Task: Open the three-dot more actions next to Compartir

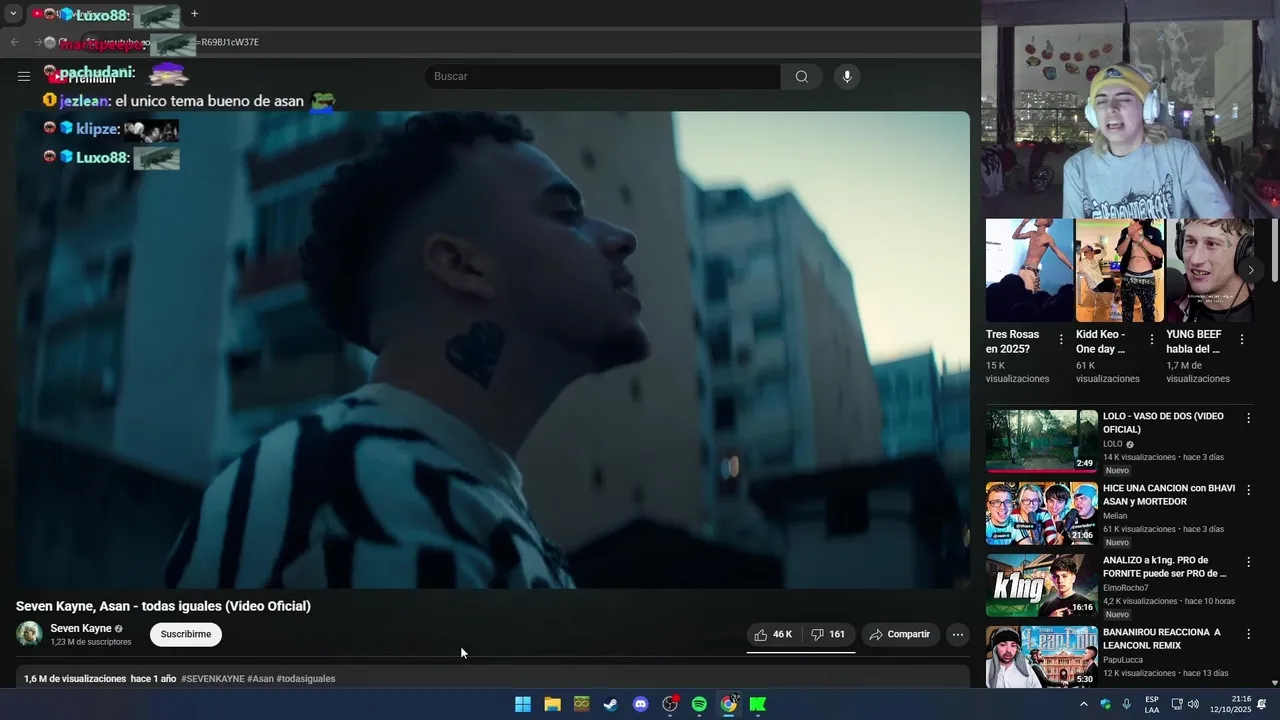Action: pos(958,634)
